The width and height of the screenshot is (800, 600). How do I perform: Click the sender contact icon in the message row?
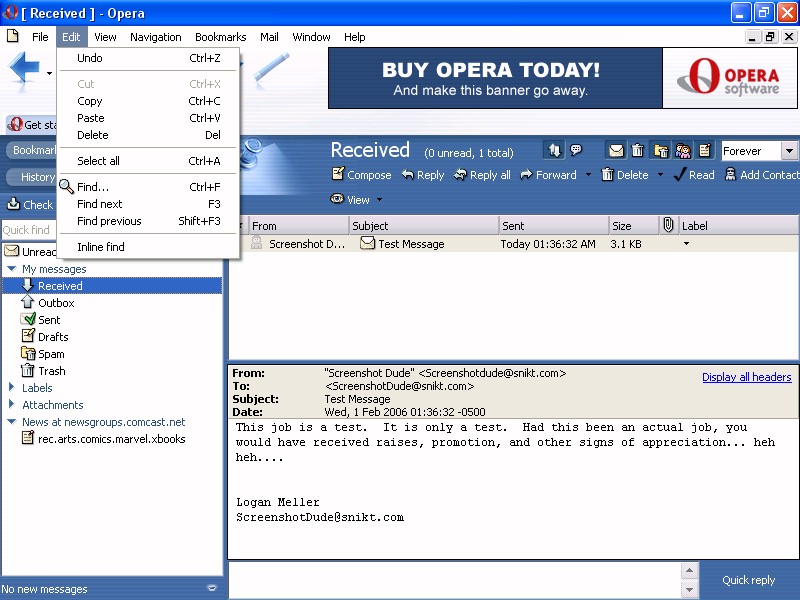point(256,243)
